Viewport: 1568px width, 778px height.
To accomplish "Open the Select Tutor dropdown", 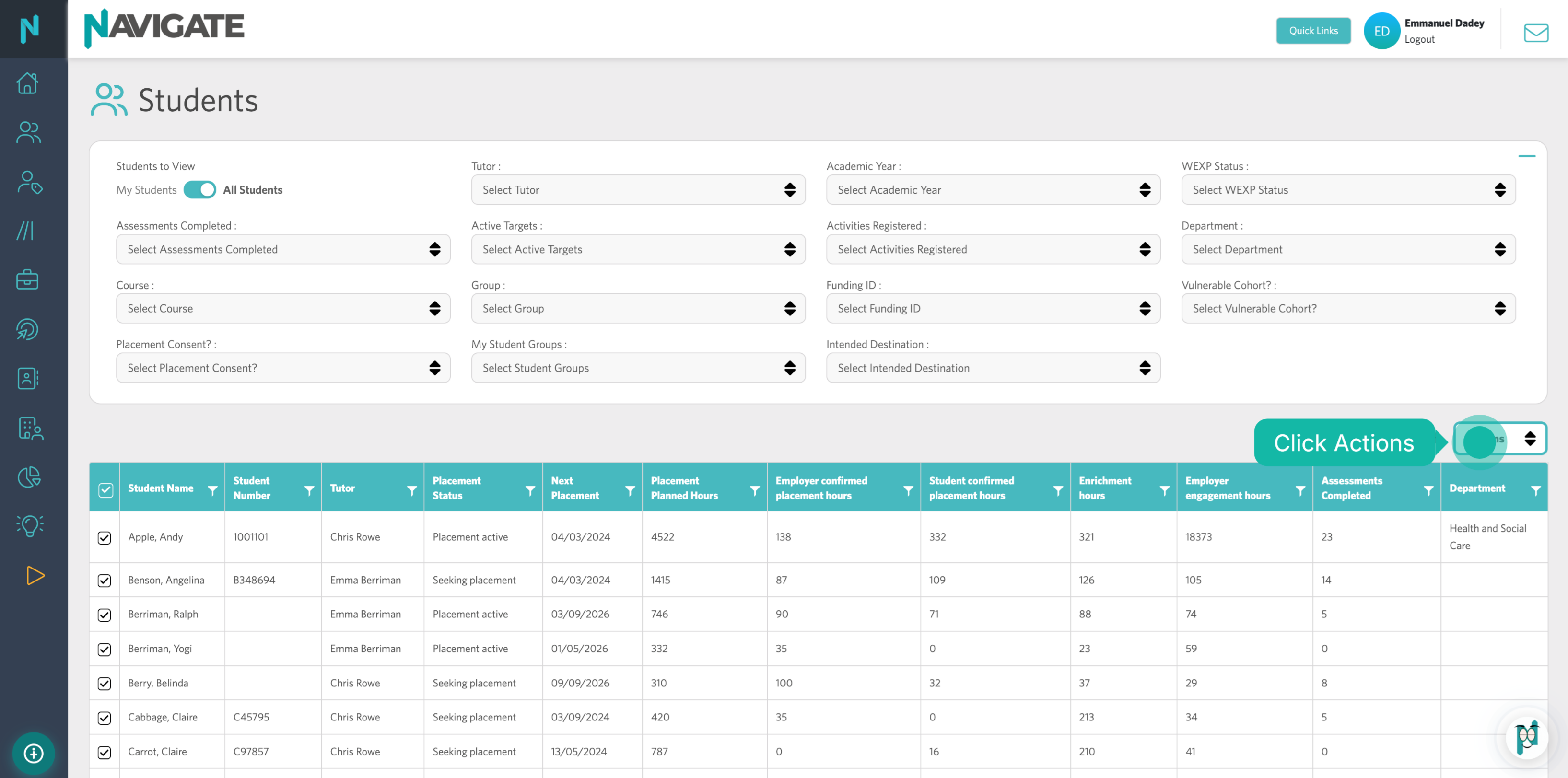I will pos(638,190).
